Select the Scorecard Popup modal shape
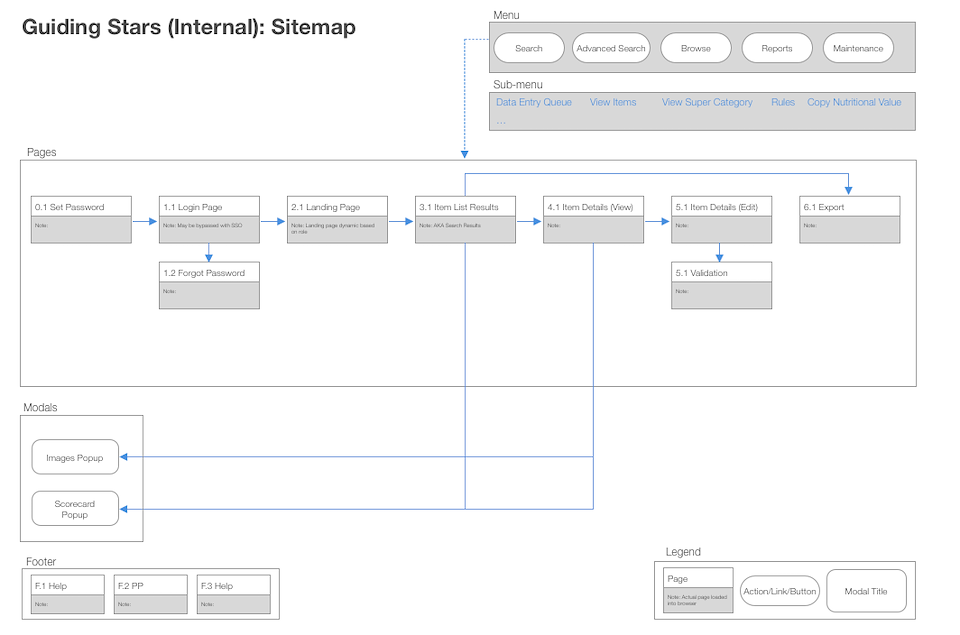The height and width of the screenshot is (635, 960). (x=75, y=509)
